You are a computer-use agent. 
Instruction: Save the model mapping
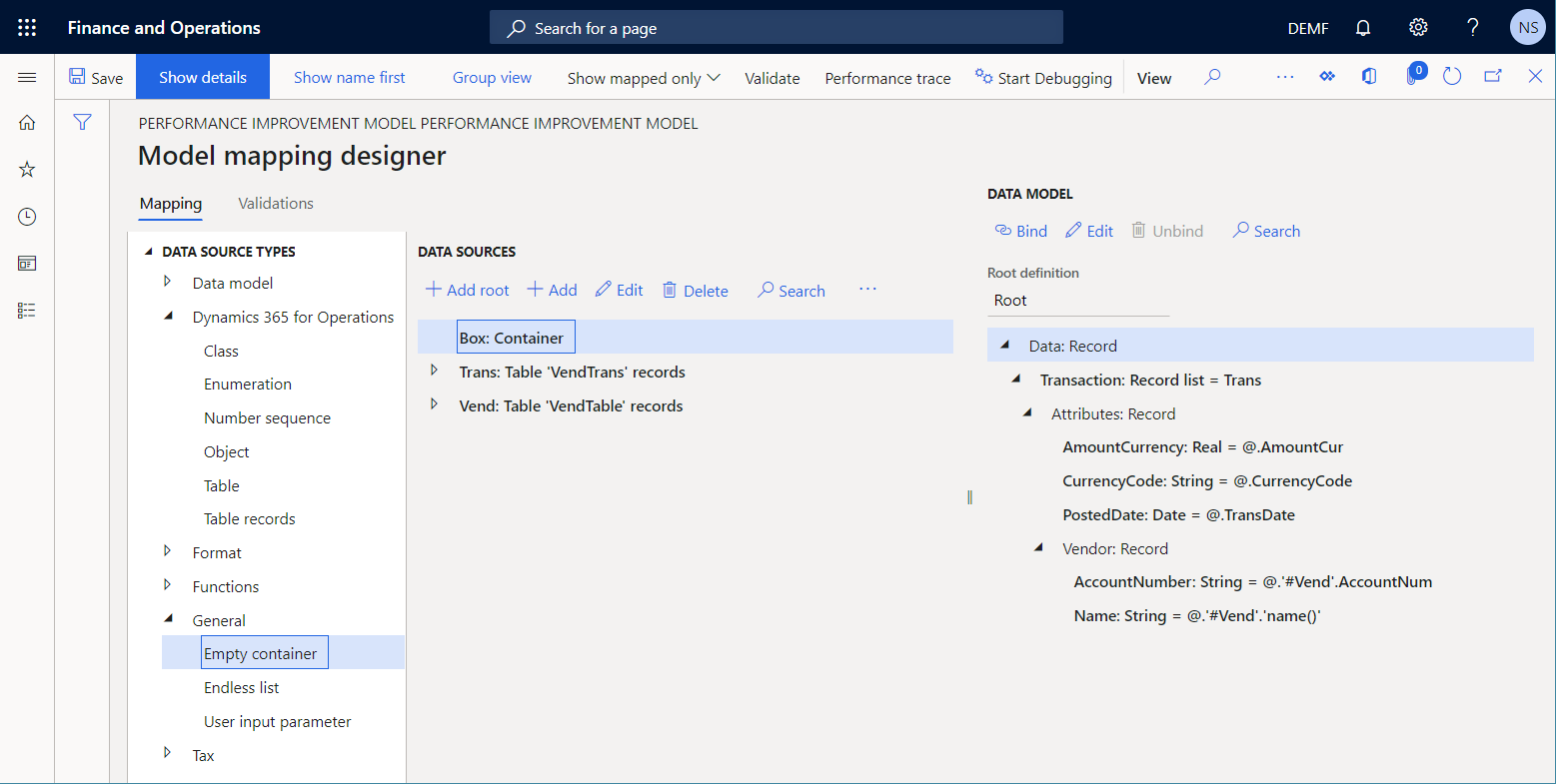96,78
